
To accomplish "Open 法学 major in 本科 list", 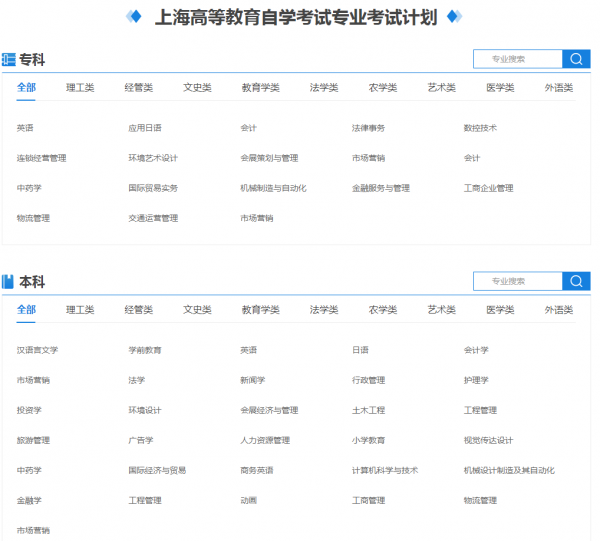I will pyautogui.click(x=137, y=380).
